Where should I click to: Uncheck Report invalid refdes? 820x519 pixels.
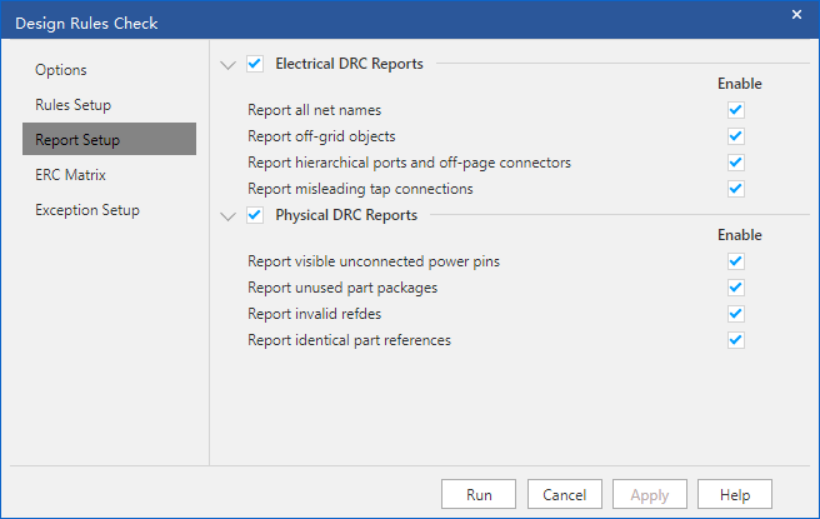(x=736, y=314)
